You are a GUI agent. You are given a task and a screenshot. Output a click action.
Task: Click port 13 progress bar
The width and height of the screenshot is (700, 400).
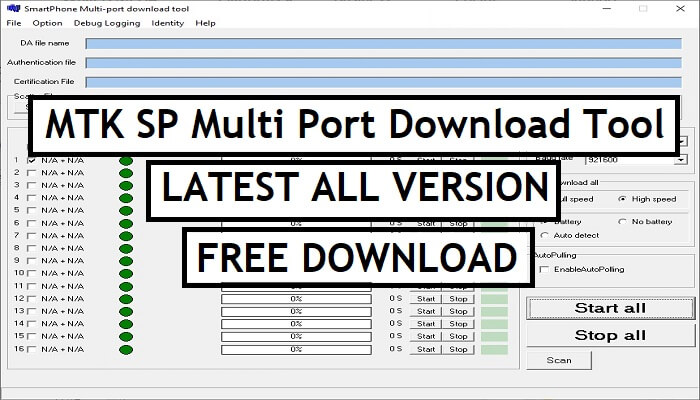[x=296, y=312]
